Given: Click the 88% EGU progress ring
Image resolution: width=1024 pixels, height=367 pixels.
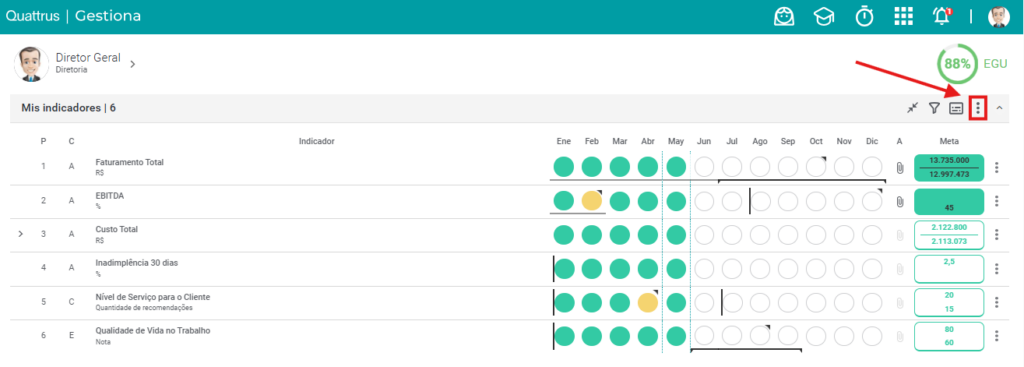Looking at the screenshot, I should point(957,64).
